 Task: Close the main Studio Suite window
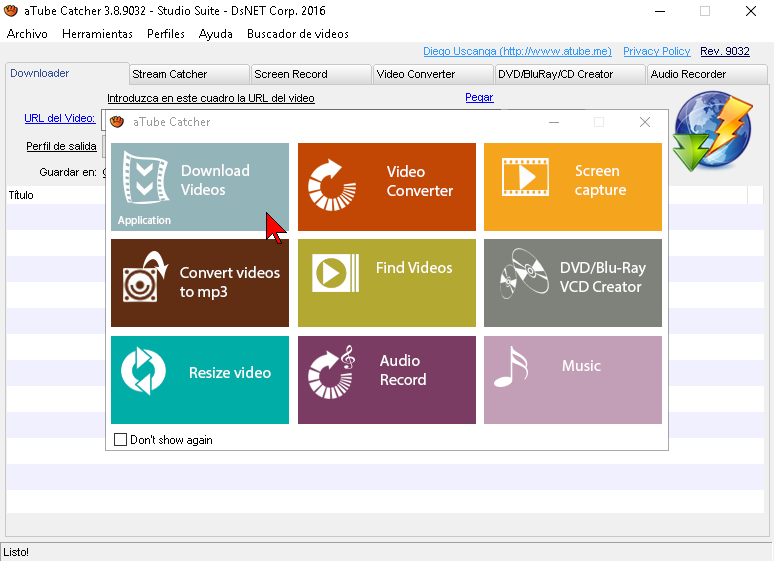click(751, 11)
